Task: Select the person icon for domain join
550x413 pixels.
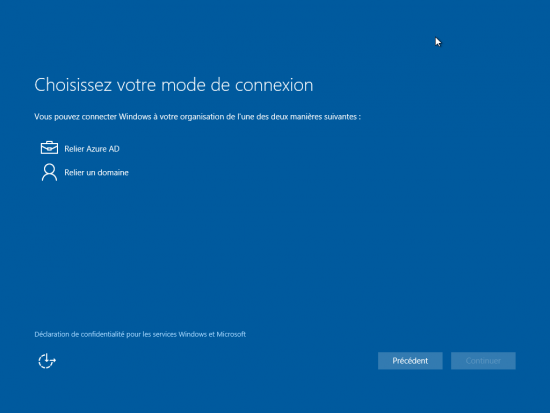Action: pos(49,172)
